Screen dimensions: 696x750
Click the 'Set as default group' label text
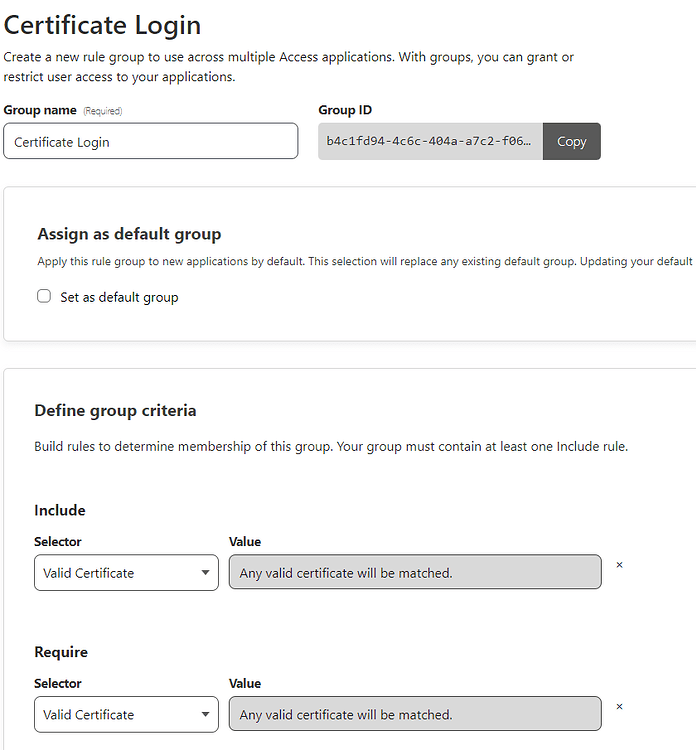[119, 297]
